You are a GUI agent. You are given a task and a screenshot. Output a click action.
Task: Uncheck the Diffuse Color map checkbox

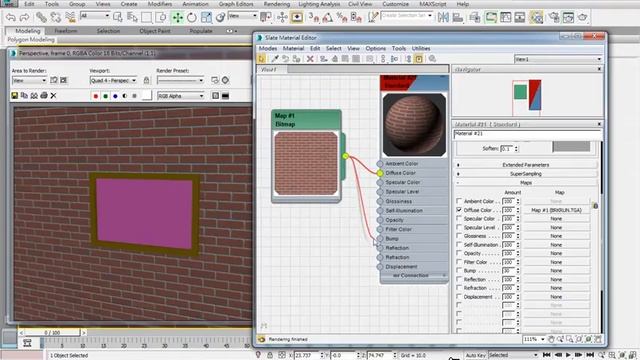[x=459, y=210]
